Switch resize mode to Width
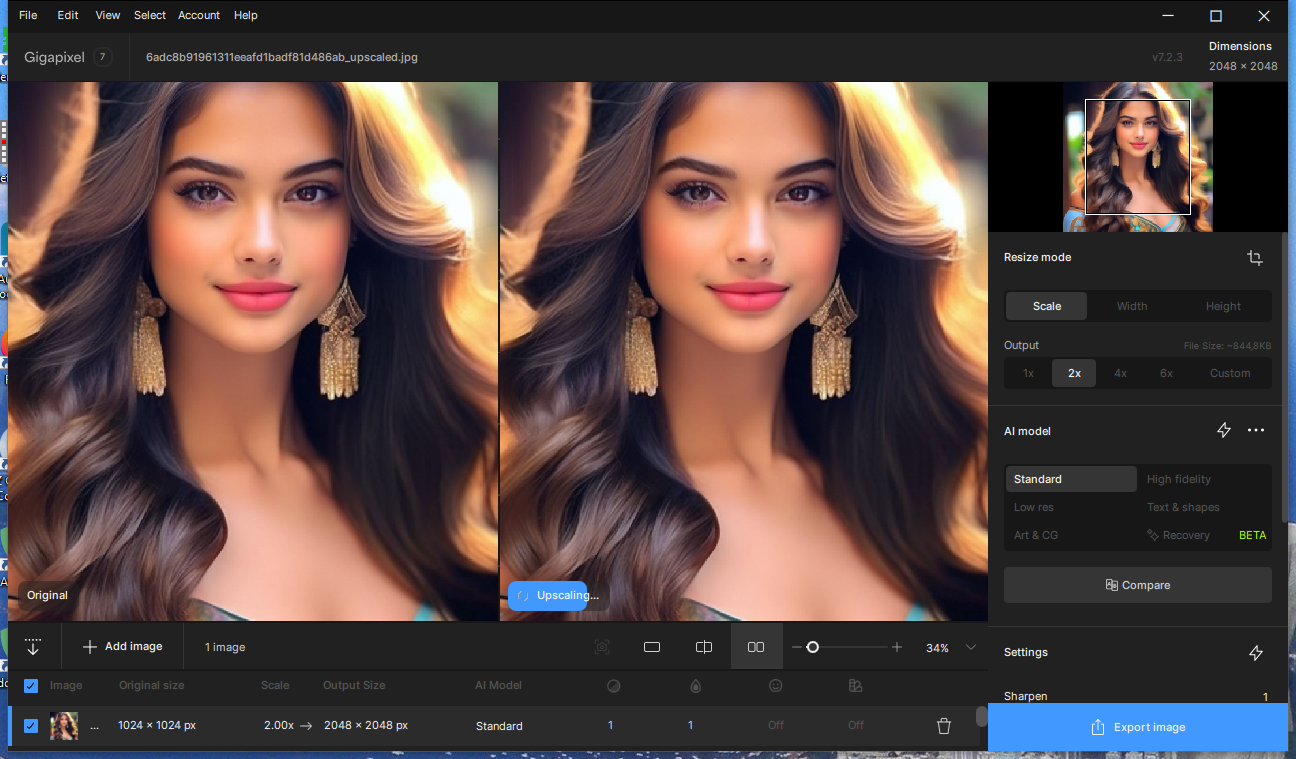 1132,306
